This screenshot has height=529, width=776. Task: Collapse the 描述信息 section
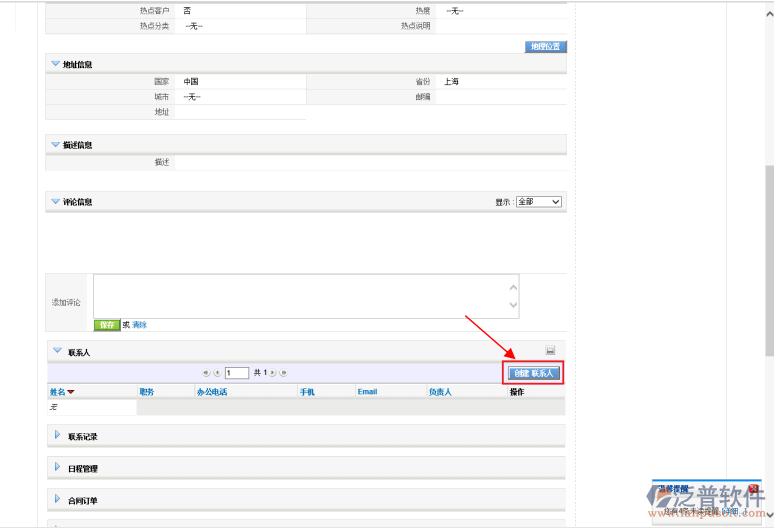(55, 144)
